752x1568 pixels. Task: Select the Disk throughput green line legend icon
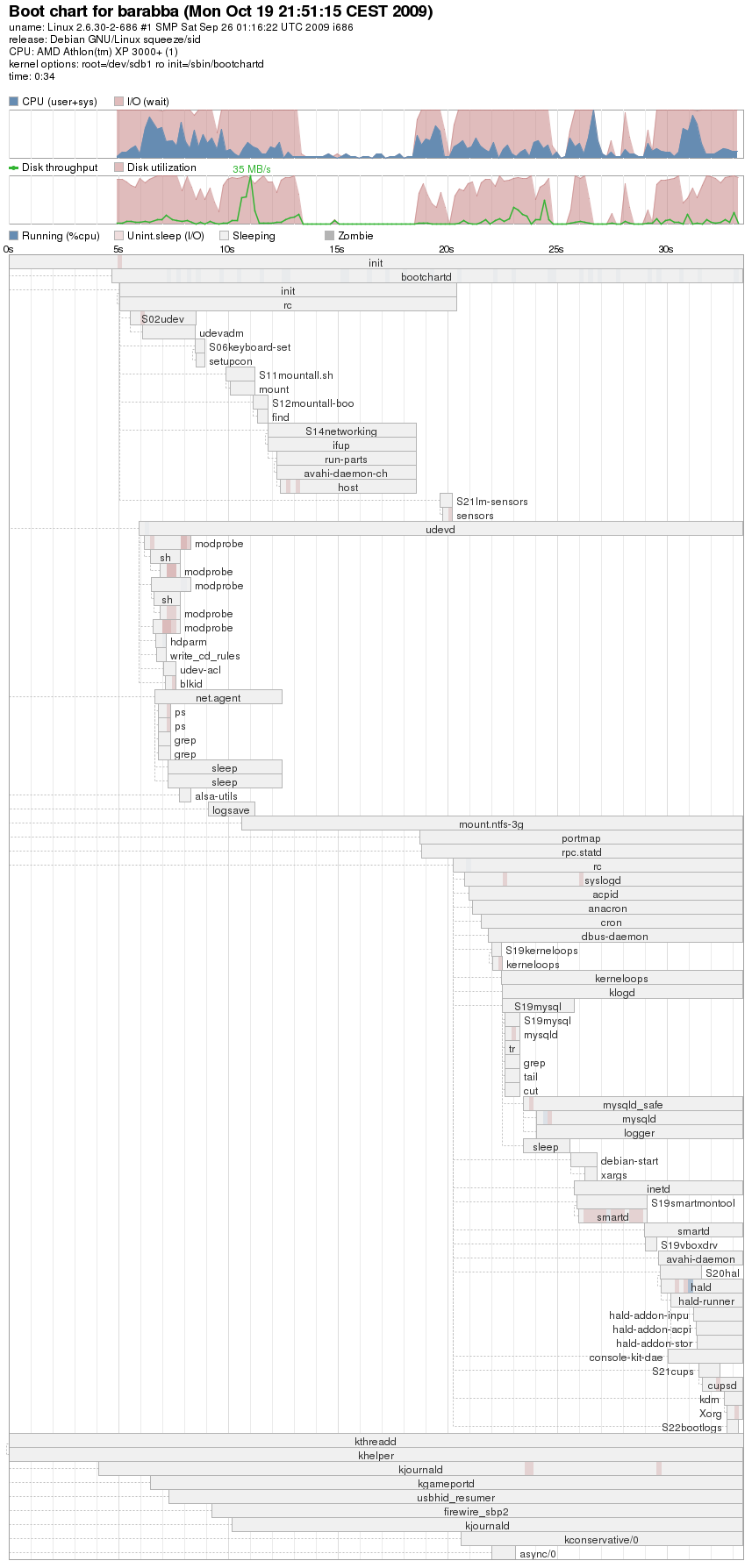click(x=13, y=167)
